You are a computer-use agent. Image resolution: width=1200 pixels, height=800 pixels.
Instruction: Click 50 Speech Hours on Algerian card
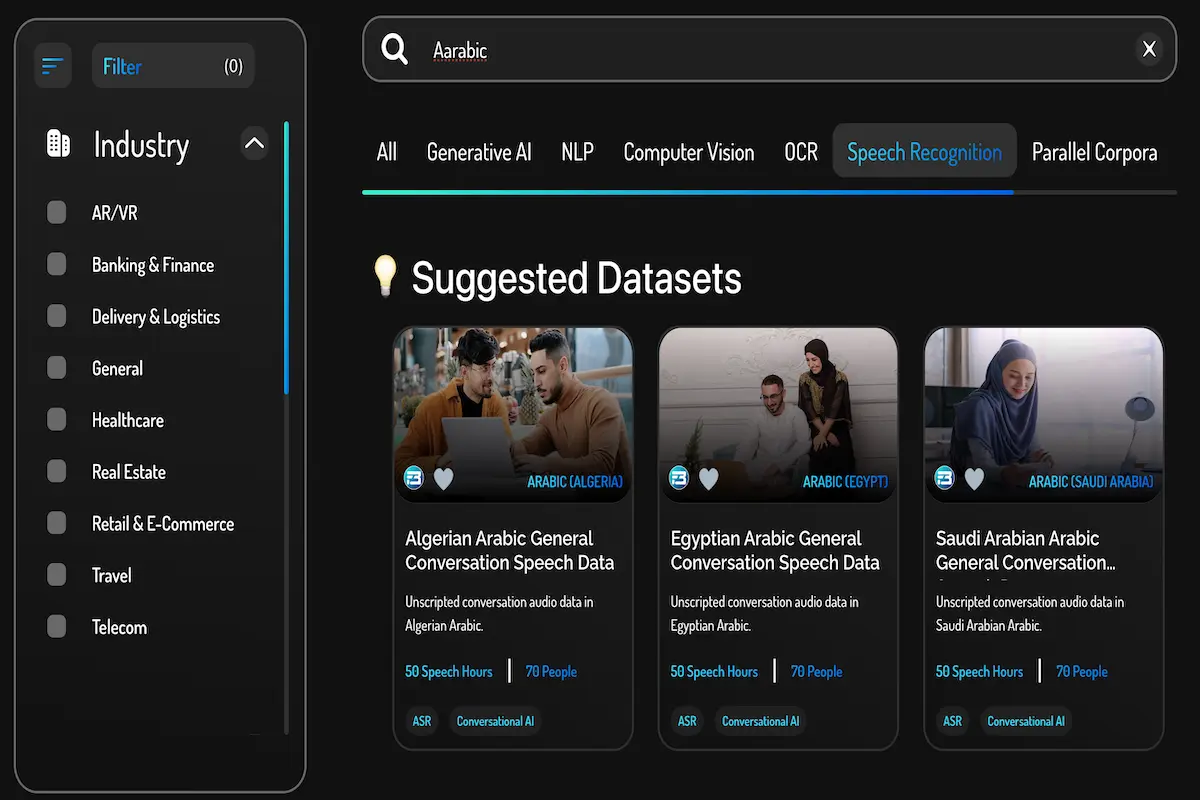pos(449,672)
